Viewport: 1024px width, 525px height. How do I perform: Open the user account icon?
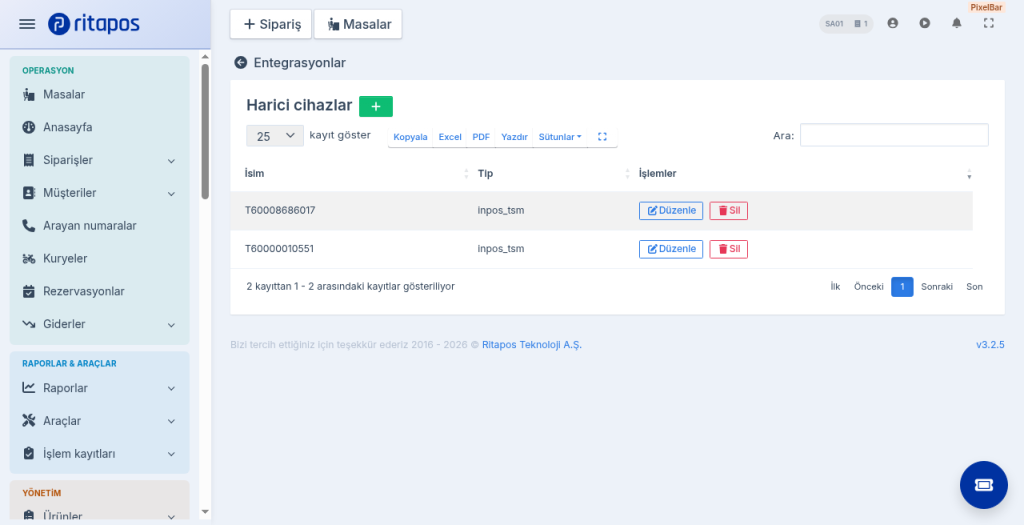point(893,24)
